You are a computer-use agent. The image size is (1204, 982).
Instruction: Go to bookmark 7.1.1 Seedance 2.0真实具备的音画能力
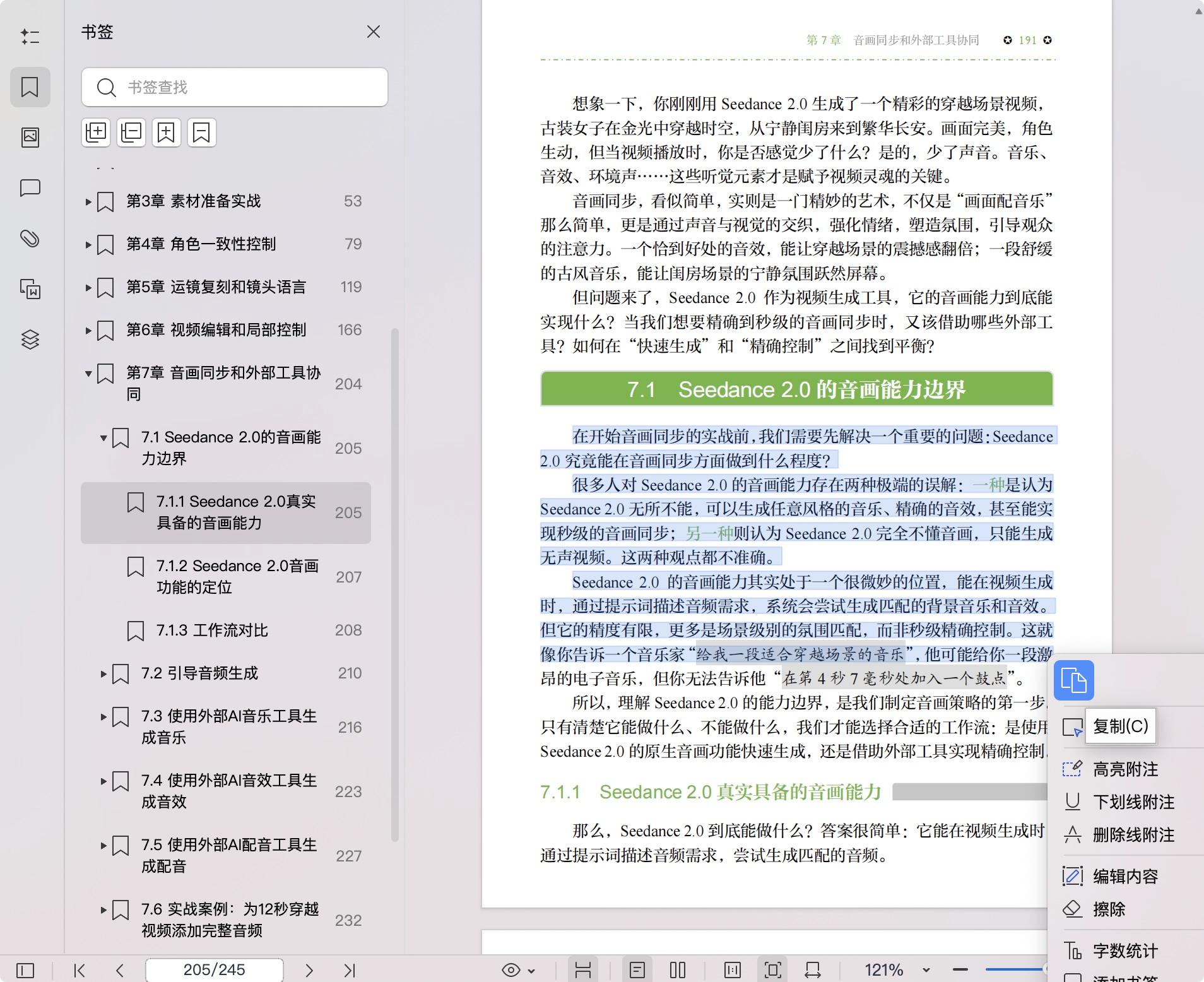click(x=226, y=512)
